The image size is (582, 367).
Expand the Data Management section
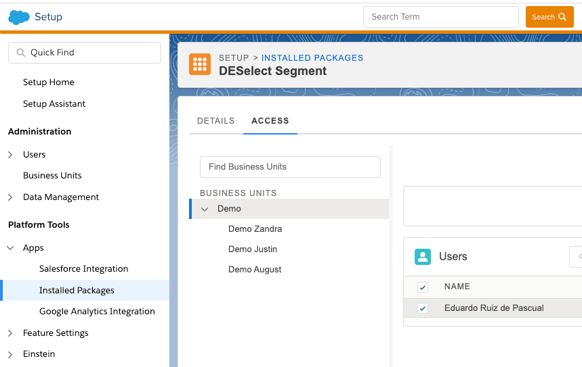pos(10,197)
